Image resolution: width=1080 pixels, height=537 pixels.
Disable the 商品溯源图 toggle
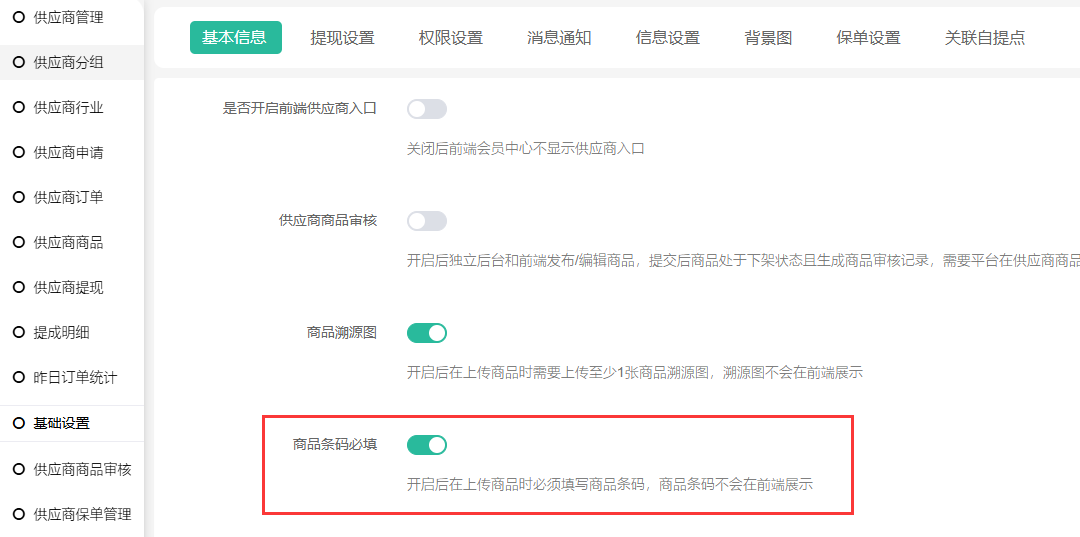427,333
